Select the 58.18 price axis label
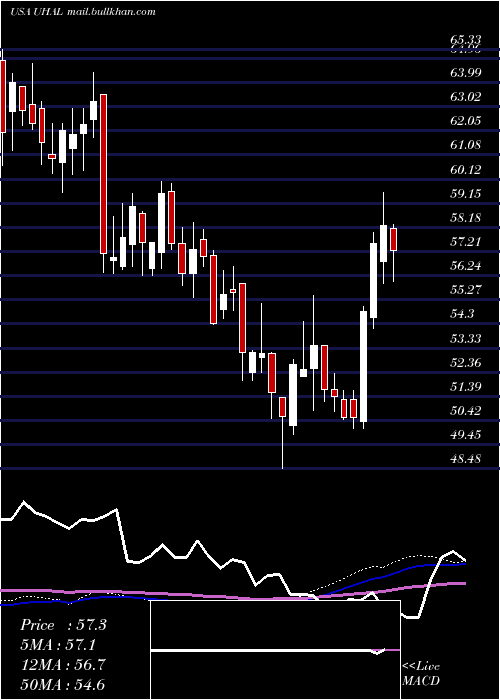500x700 pixels. click(x=466, y=218)
